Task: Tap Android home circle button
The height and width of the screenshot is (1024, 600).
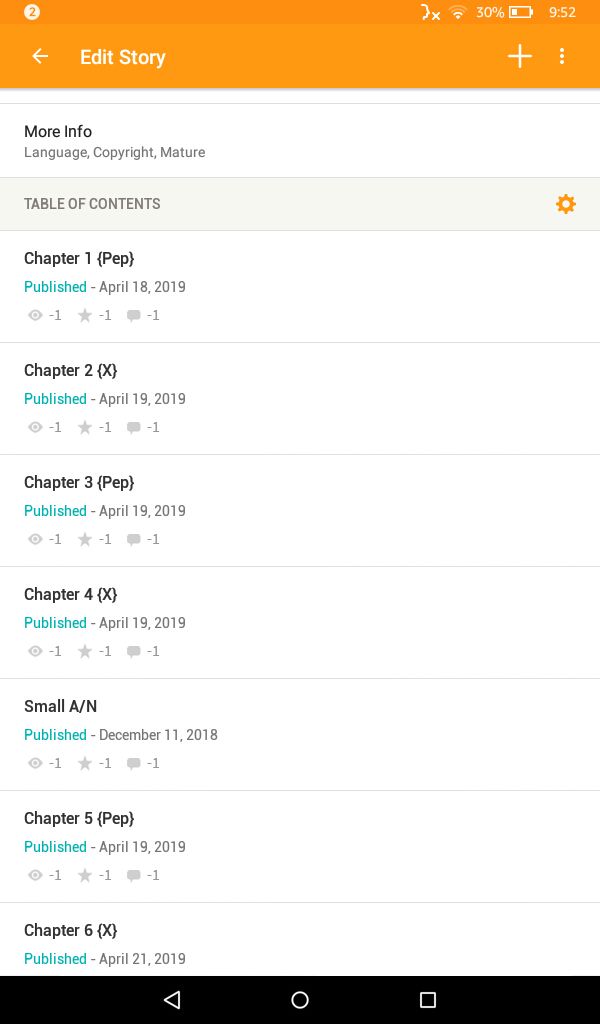Action: point(300,999)
